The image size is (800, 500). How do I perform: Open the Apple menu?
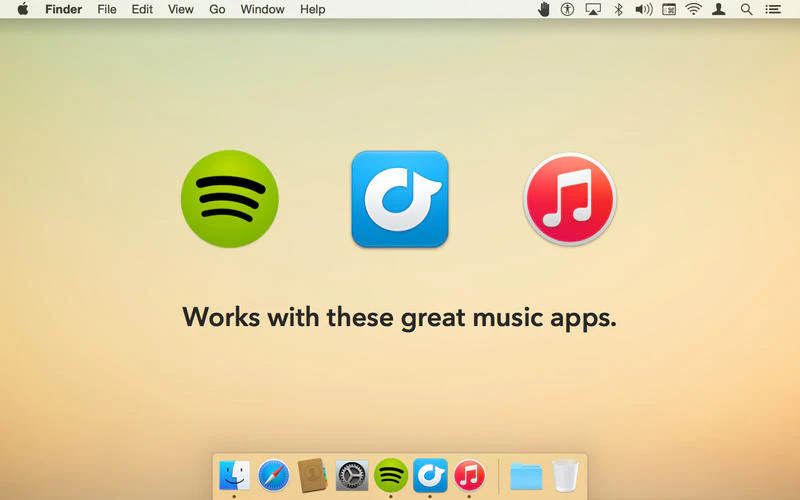[23, 9]
